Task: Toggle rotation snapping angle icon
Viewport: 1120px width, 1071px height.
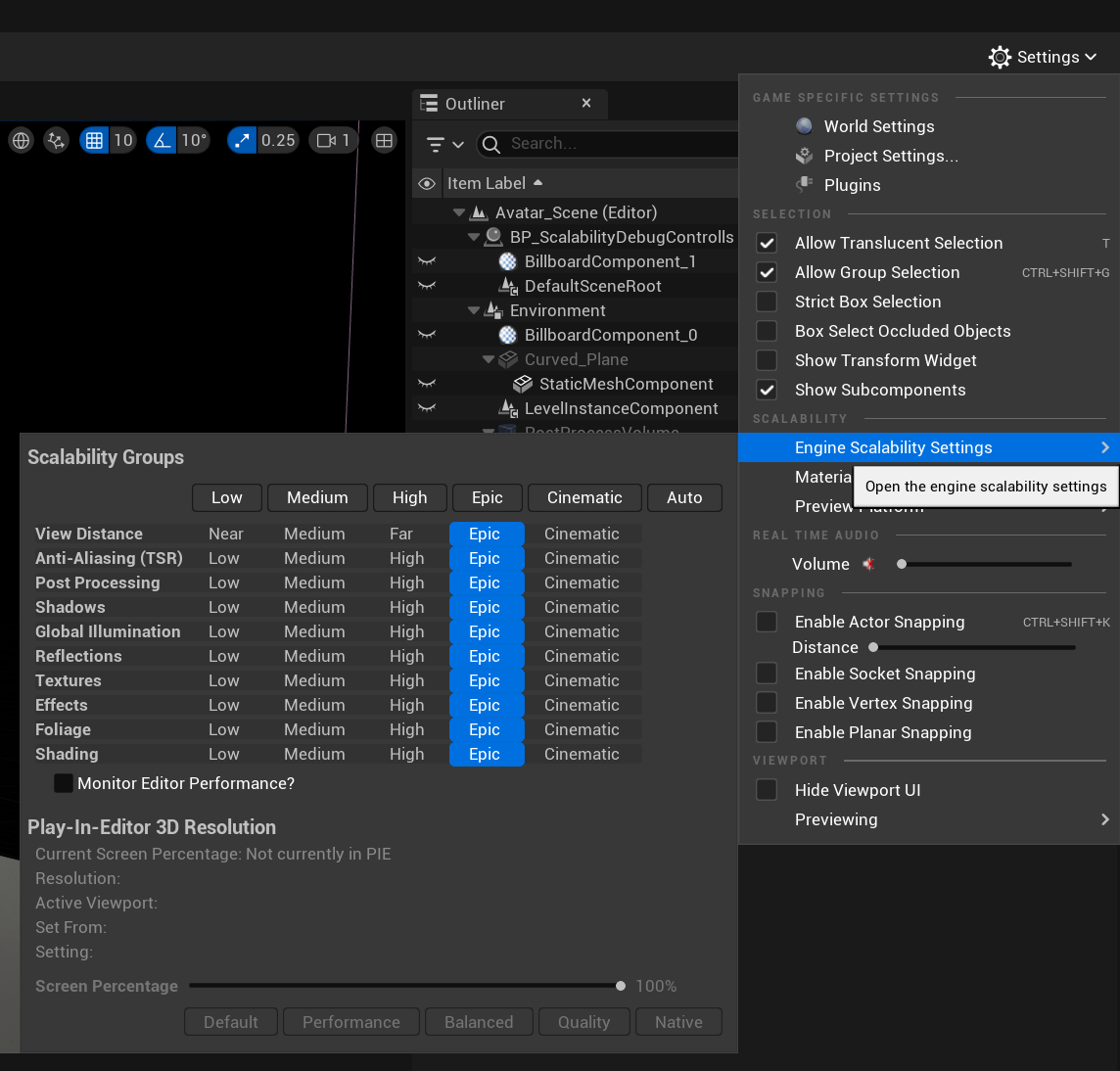Action: click(x=163, y=140)
